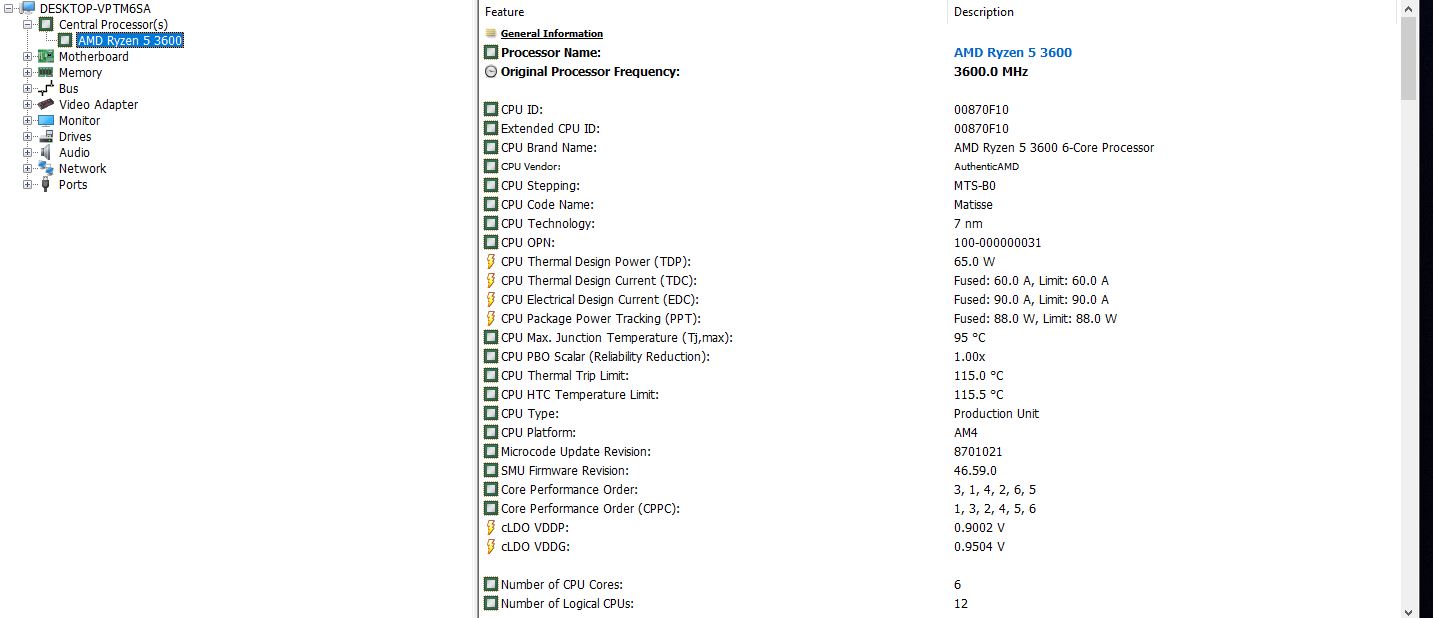Screen dimensions: 1433x618
Task: Select the CPU ID row label
Action: [x=522, y=109]
